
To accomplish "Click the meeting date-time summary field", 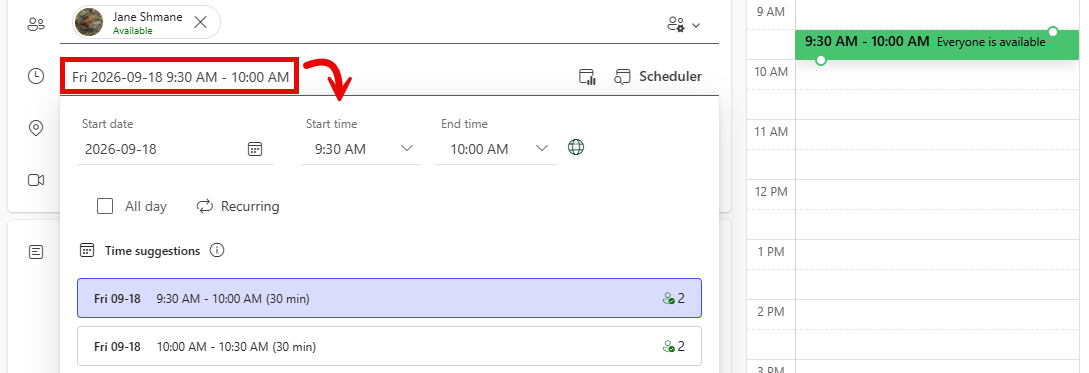I will click(181, 76).
